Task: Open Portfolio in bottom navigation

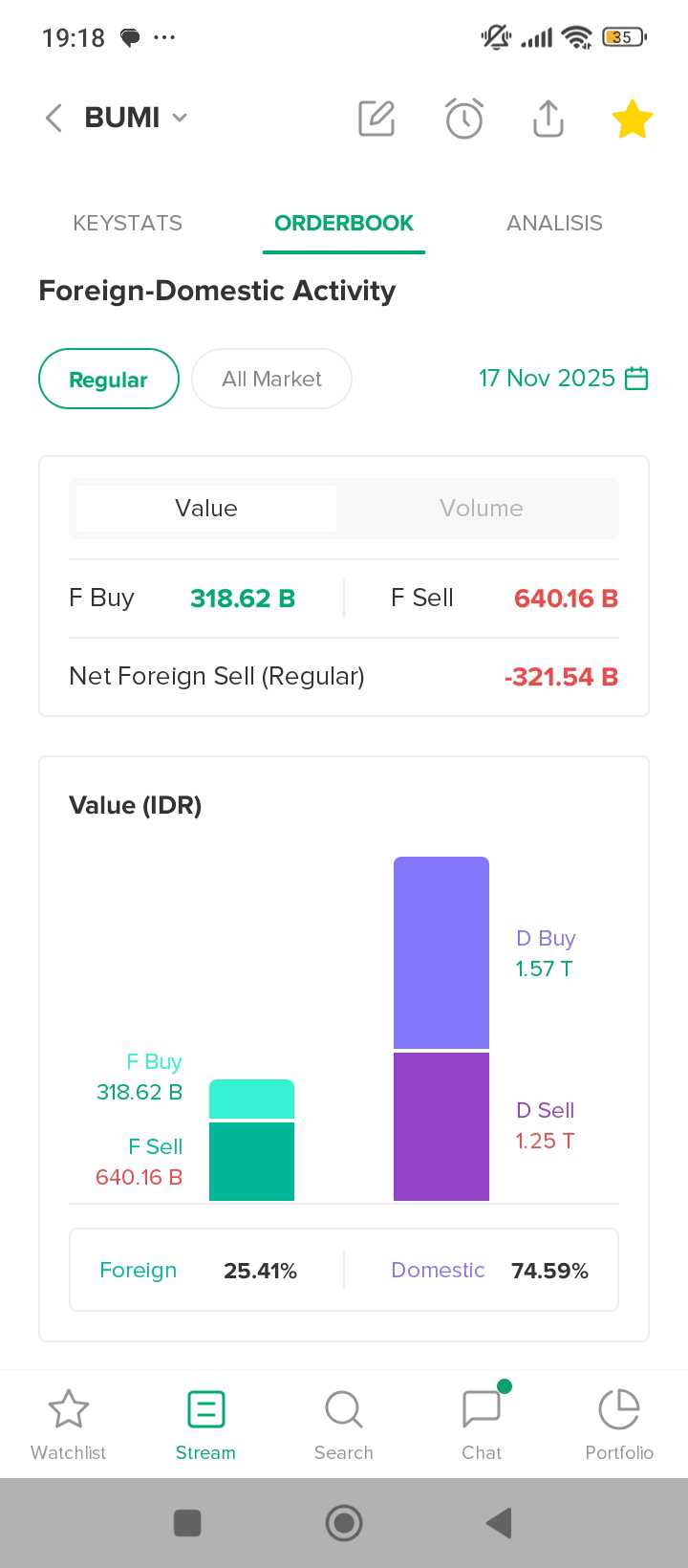Action: tap(619, 1425)
